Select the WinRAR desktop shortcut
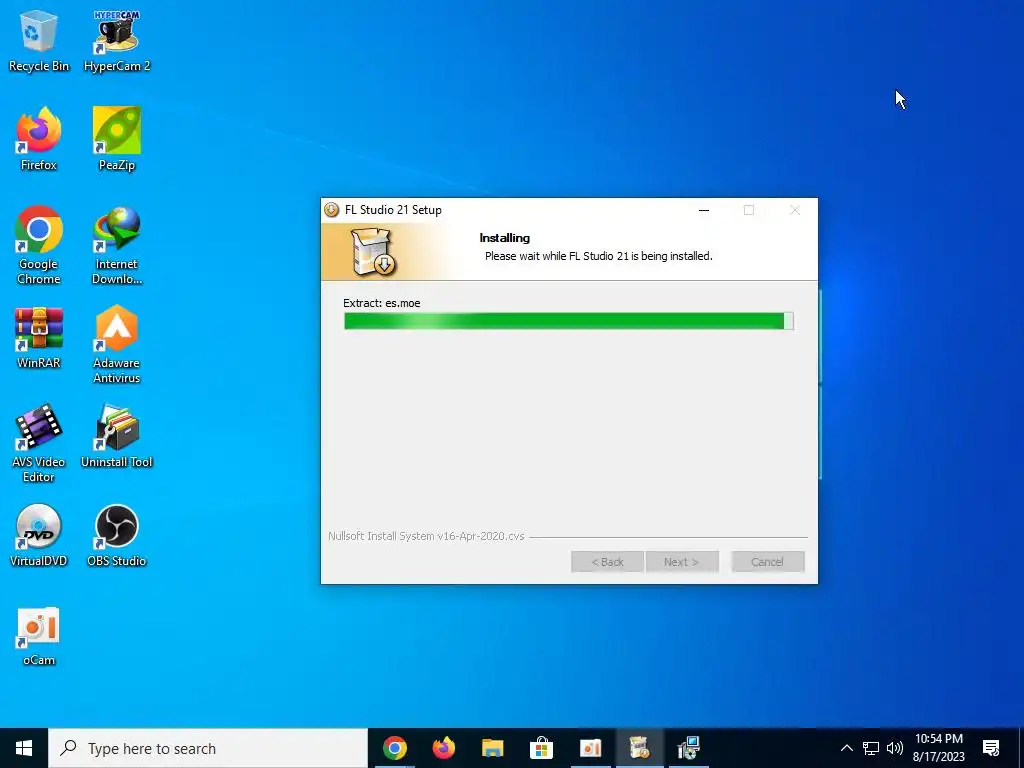The image size is (1024, 768). pos(39,338)
